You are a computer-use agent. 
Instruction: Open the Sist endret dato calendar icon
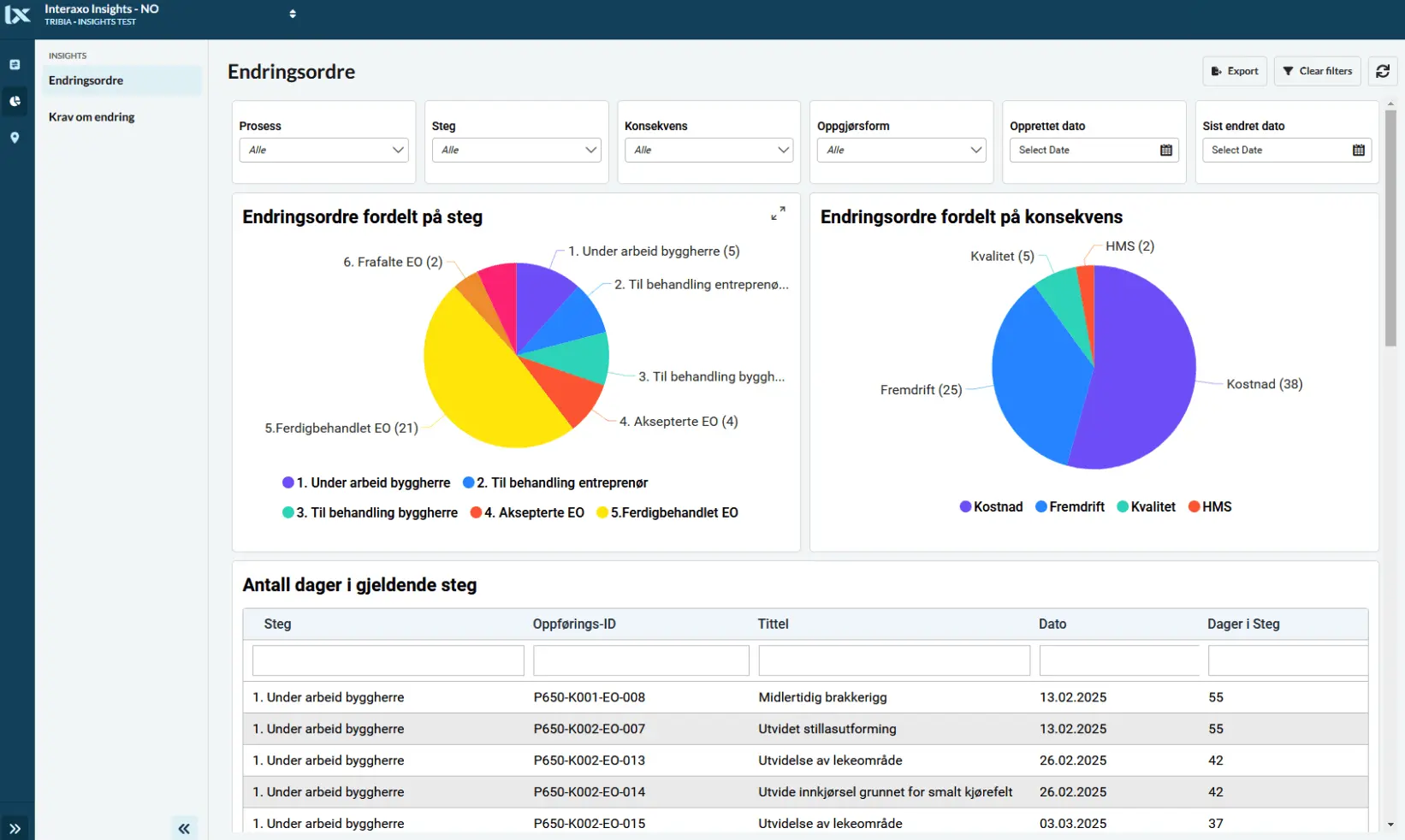(1358, 151)
